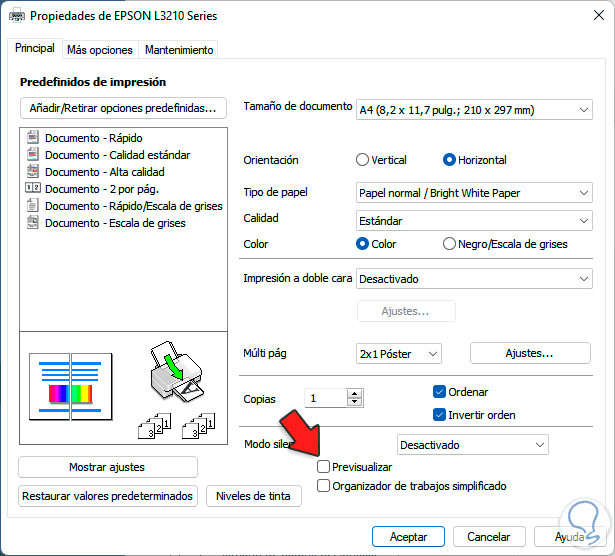Click the right collate pages icon

[x=198, y=425]
